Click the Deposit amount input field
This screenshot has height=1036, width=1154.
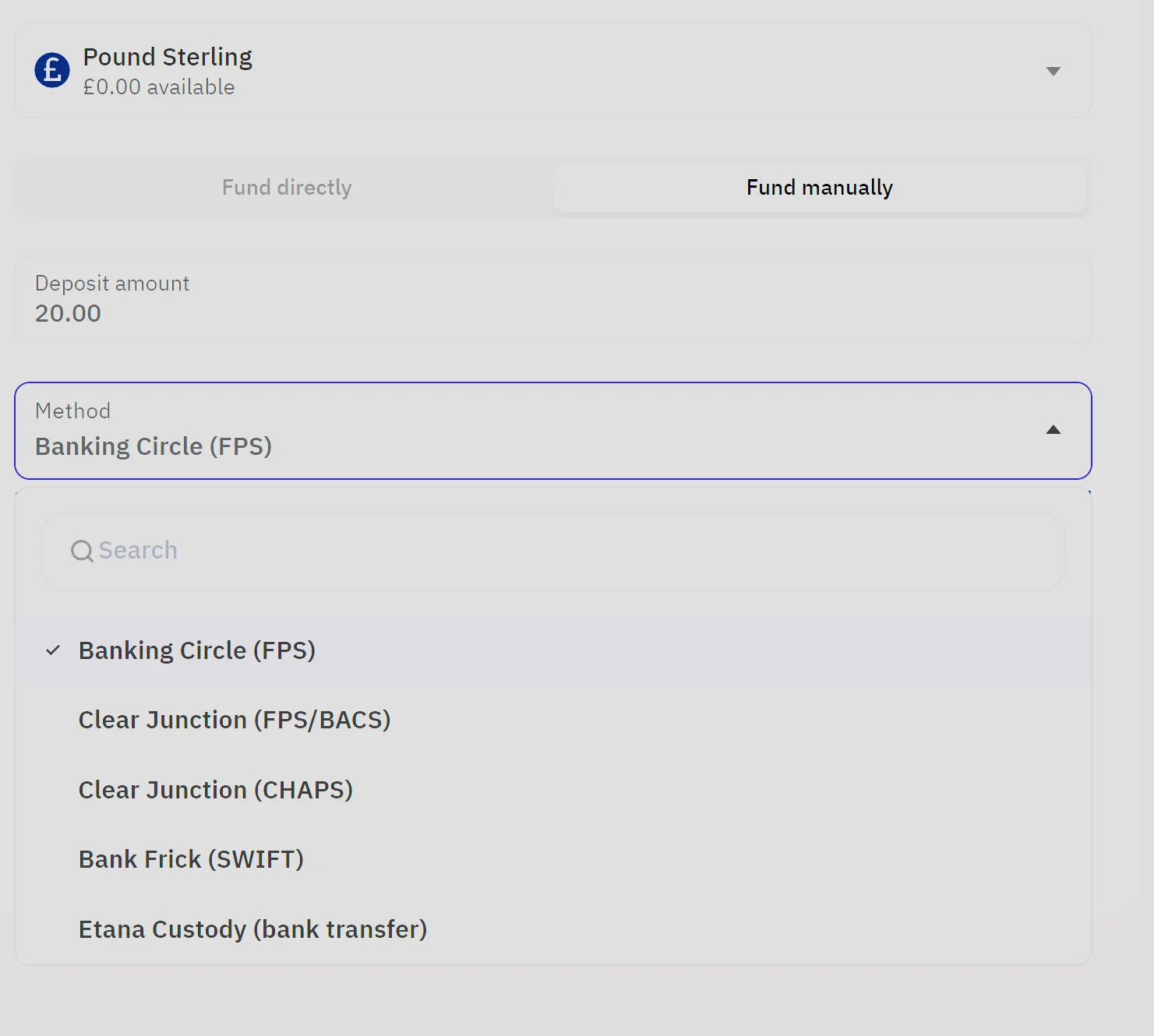click(553, 300)
